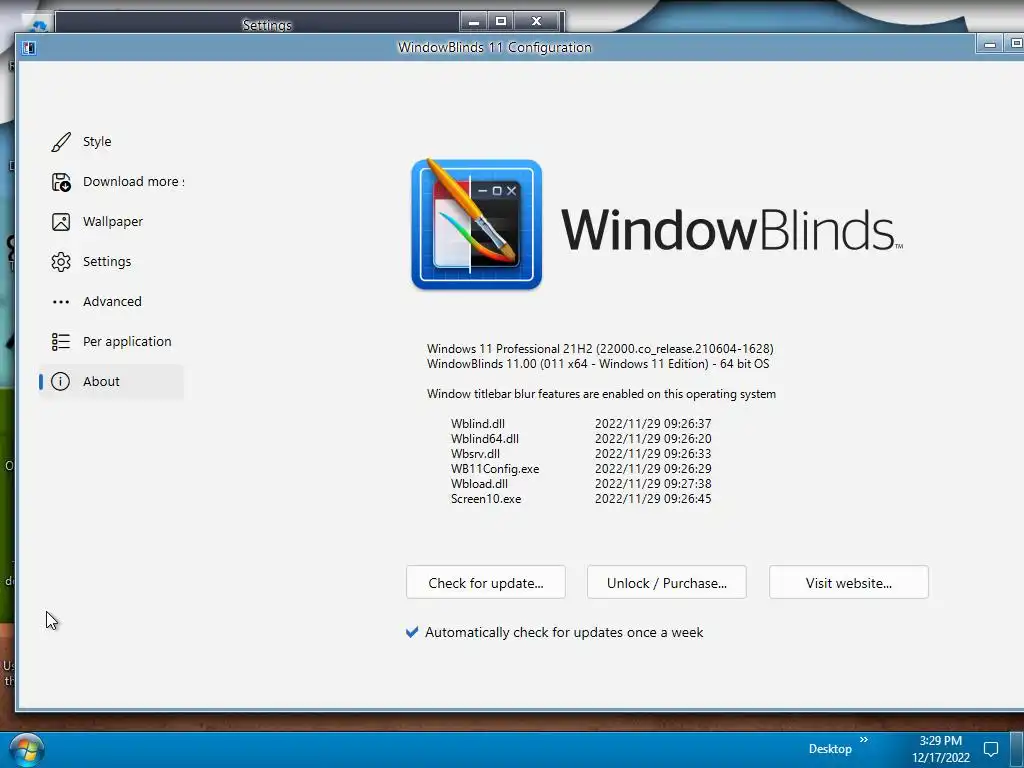This screenshot has height=768, width=1024.
Task: Click the Visit website button
Action: click(849, 583)
